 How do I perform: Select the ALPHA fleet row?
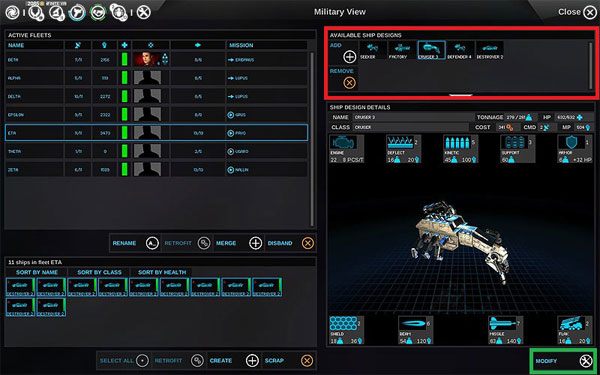157,78
